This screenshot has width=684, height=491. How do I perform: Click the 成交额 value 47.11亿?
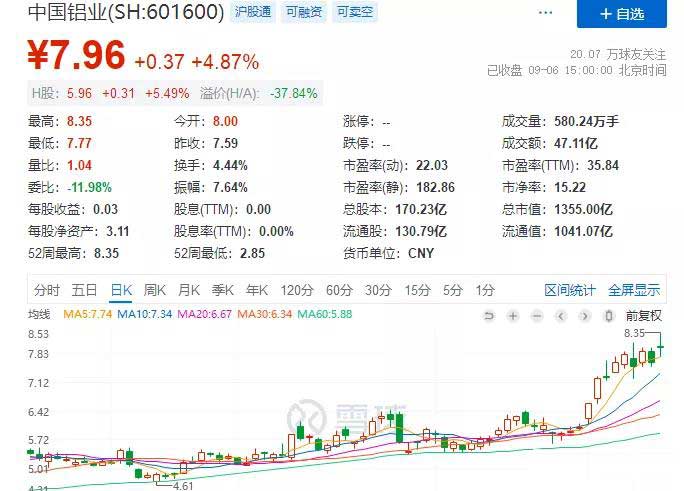[x=576, y=143]
